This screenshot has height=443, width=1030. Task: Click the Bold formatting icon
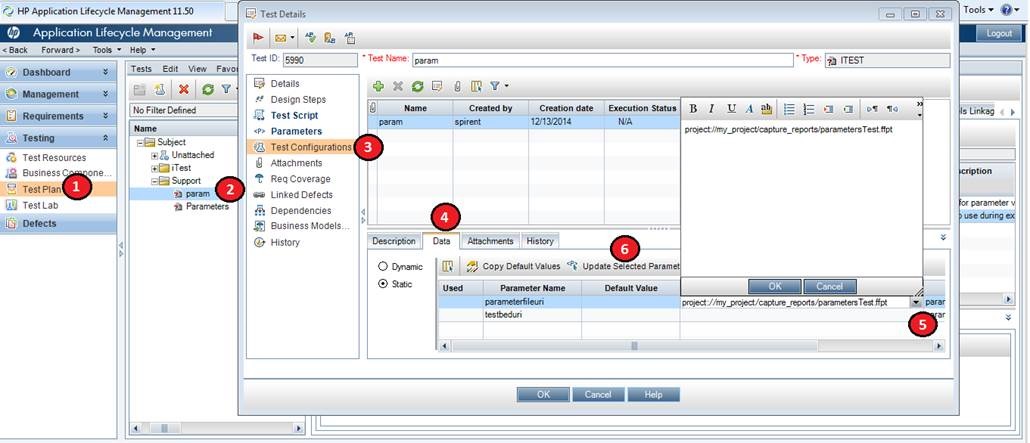coord(693,109)
